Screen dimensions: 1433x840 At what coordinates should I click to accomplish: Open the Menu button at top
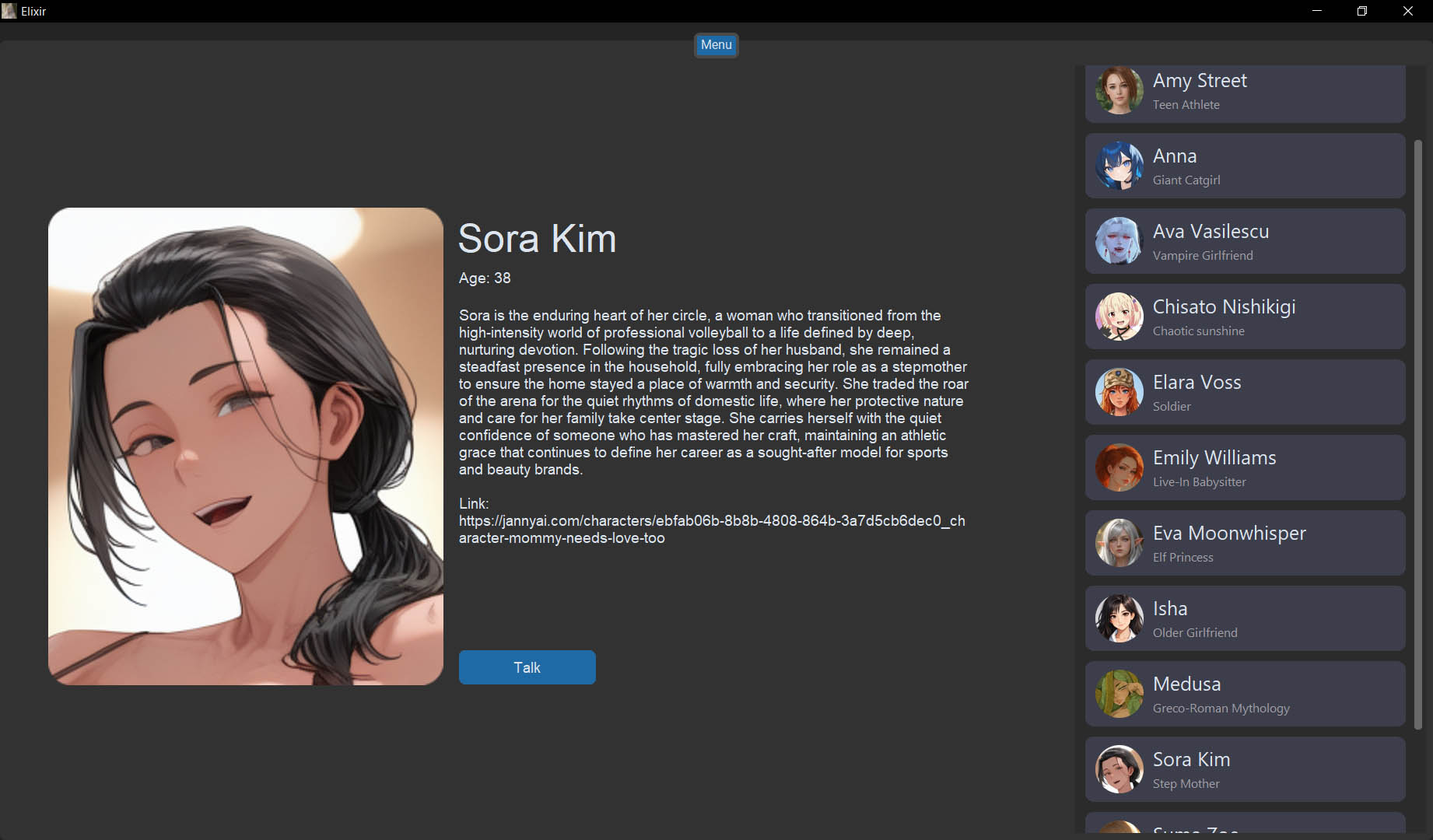[x=716, y=45]
